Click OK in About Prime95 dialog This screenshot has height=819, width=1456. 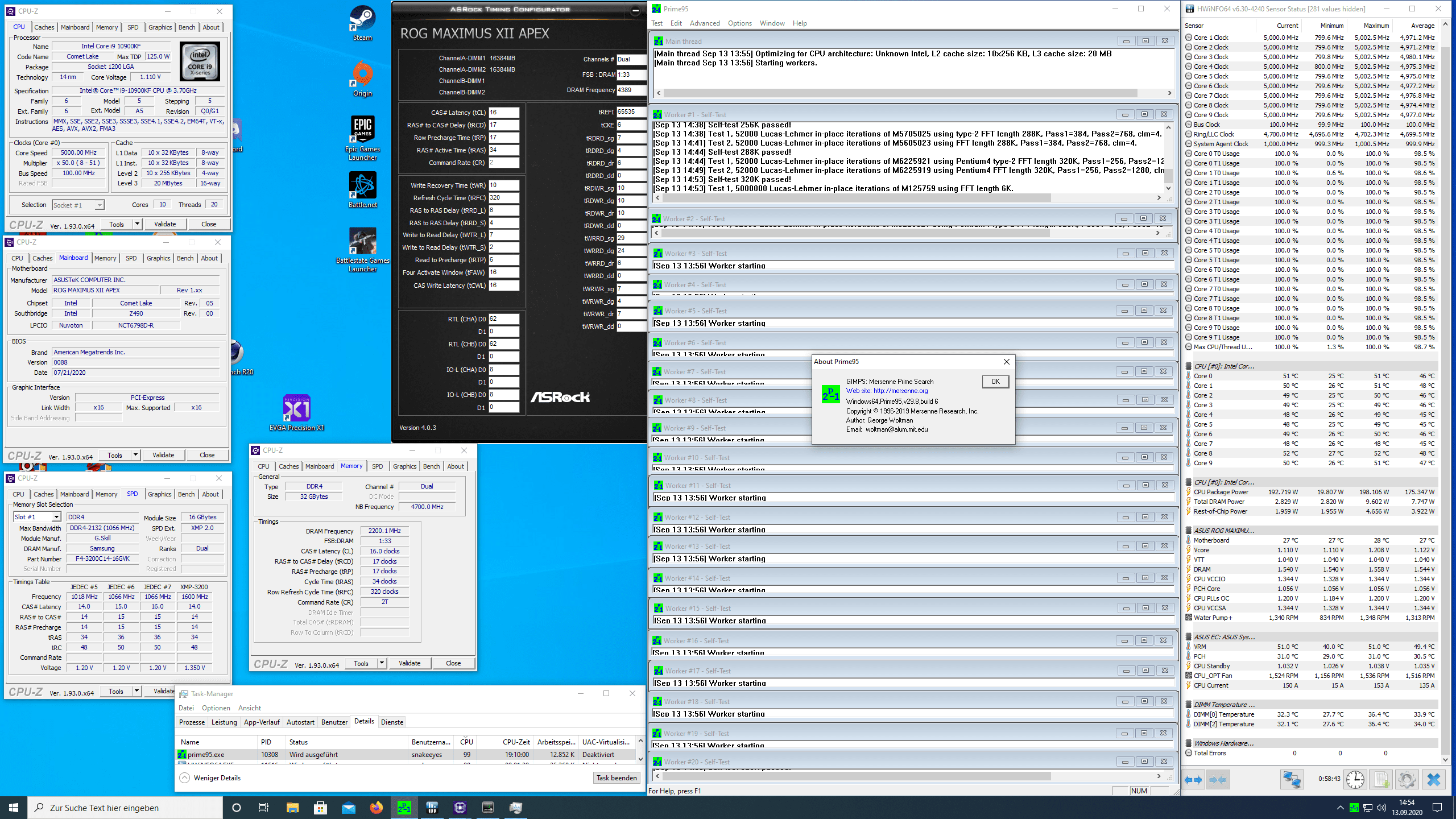tap(995, 382)
